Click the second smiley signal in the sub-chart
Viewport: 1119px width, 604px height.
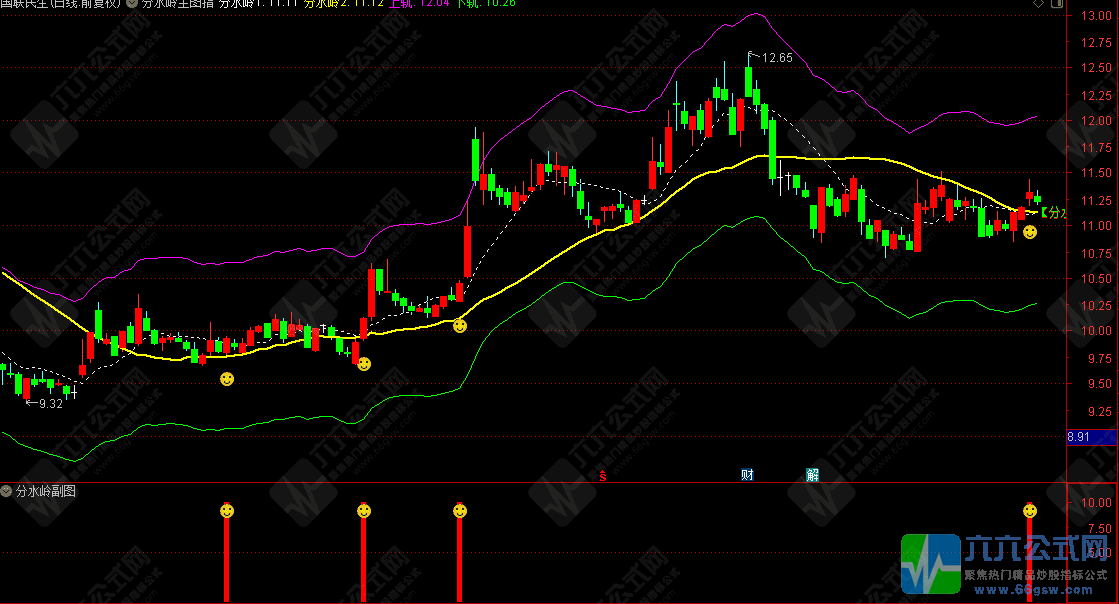[x=363, y=511]
